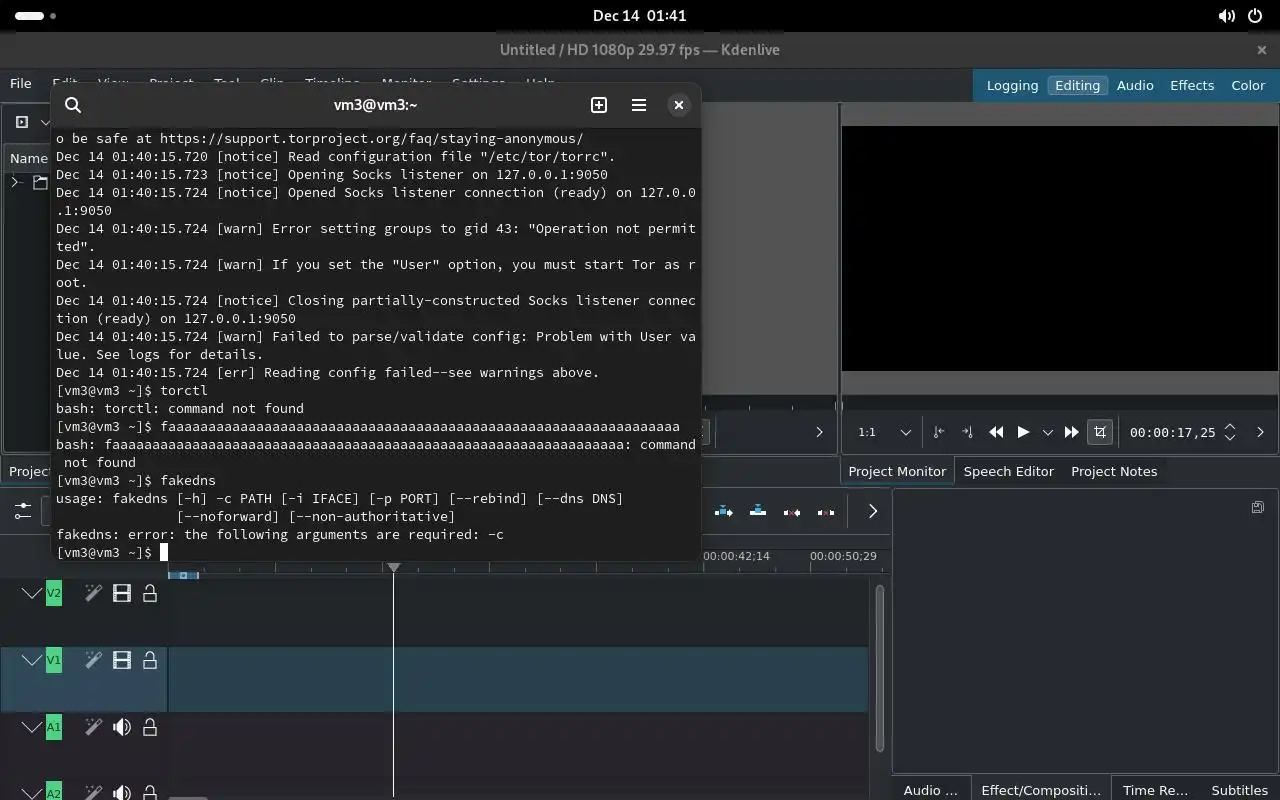Open the Subtitles bottom tab
The image size is (1280, 800).
[1239, 790]
